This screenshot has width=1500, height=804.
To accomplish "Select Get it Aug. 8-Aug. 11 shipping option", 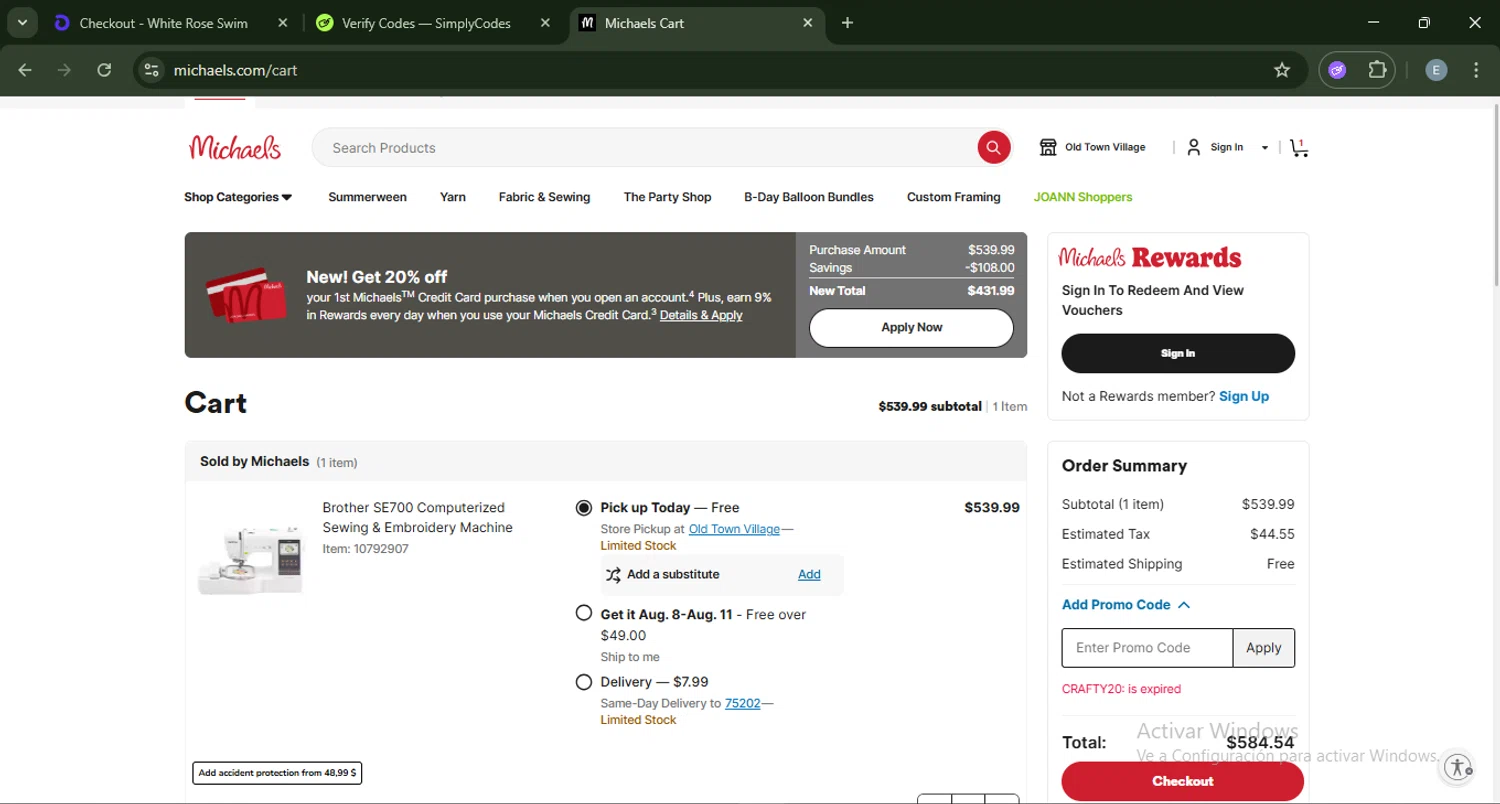I will coord(584,613).
